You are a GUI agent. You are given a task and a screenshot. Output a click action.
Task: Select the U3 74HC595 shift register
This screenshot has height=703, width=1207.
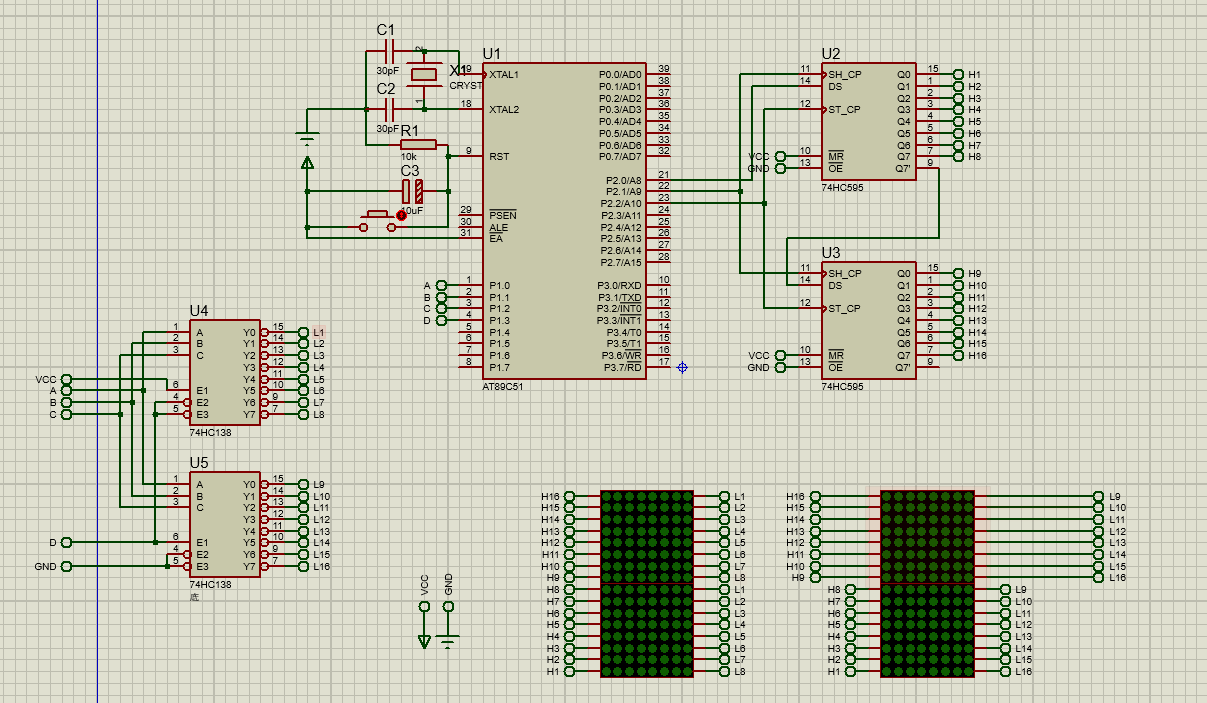pyautogui.click(x=868, y=320)
